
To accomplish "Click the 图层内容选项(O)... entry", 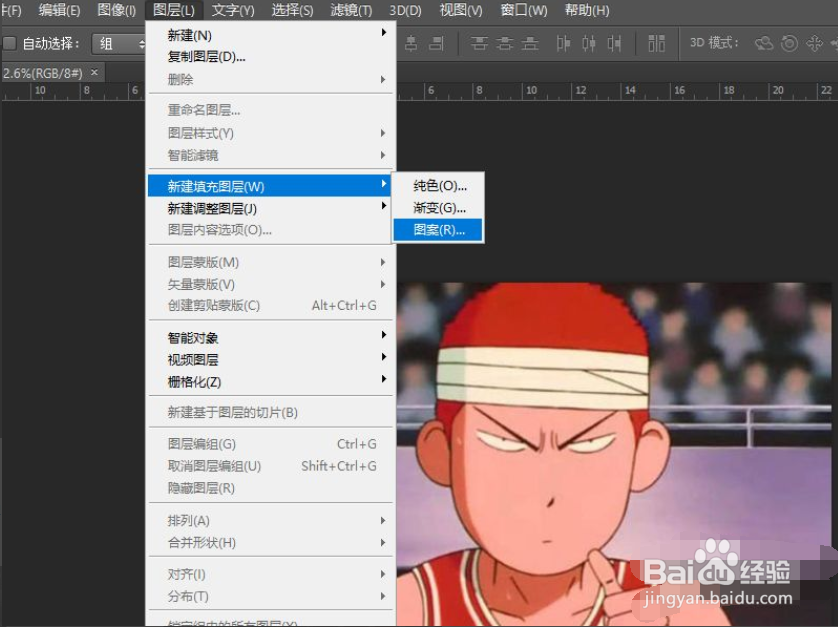I will click(x=270, y=230).
